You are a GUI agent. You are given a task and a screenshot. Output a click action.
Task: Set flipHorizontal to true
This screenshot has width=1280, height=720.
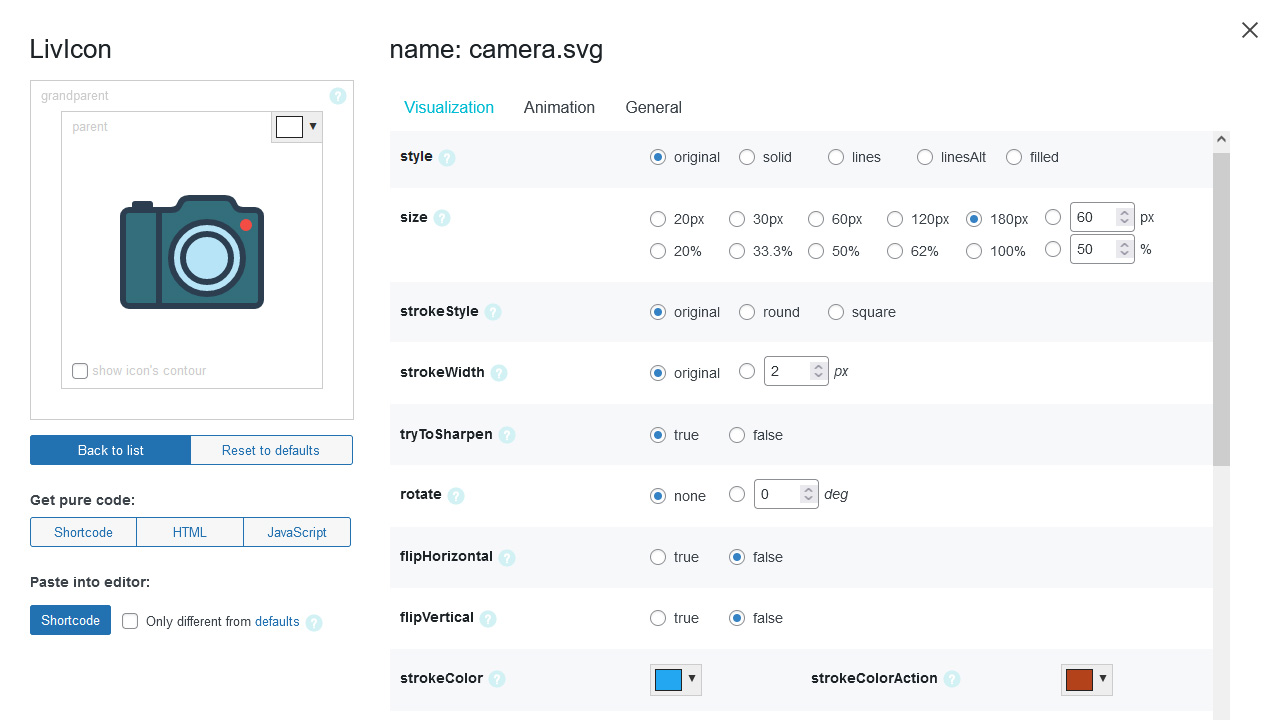[x=658, y=557]
